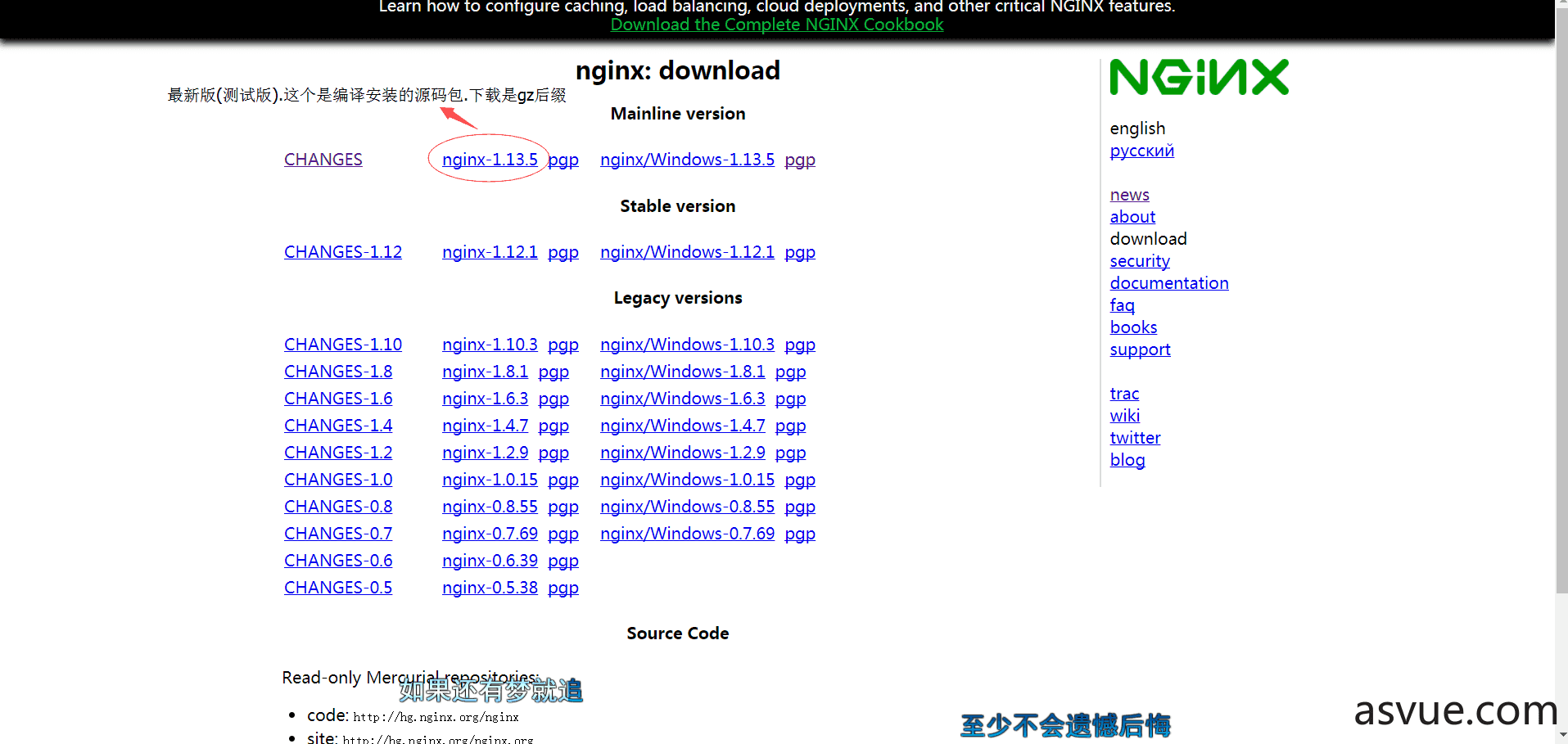Go to the news page
Viewport: 1568px width, 744px height.
[1129, 195]
